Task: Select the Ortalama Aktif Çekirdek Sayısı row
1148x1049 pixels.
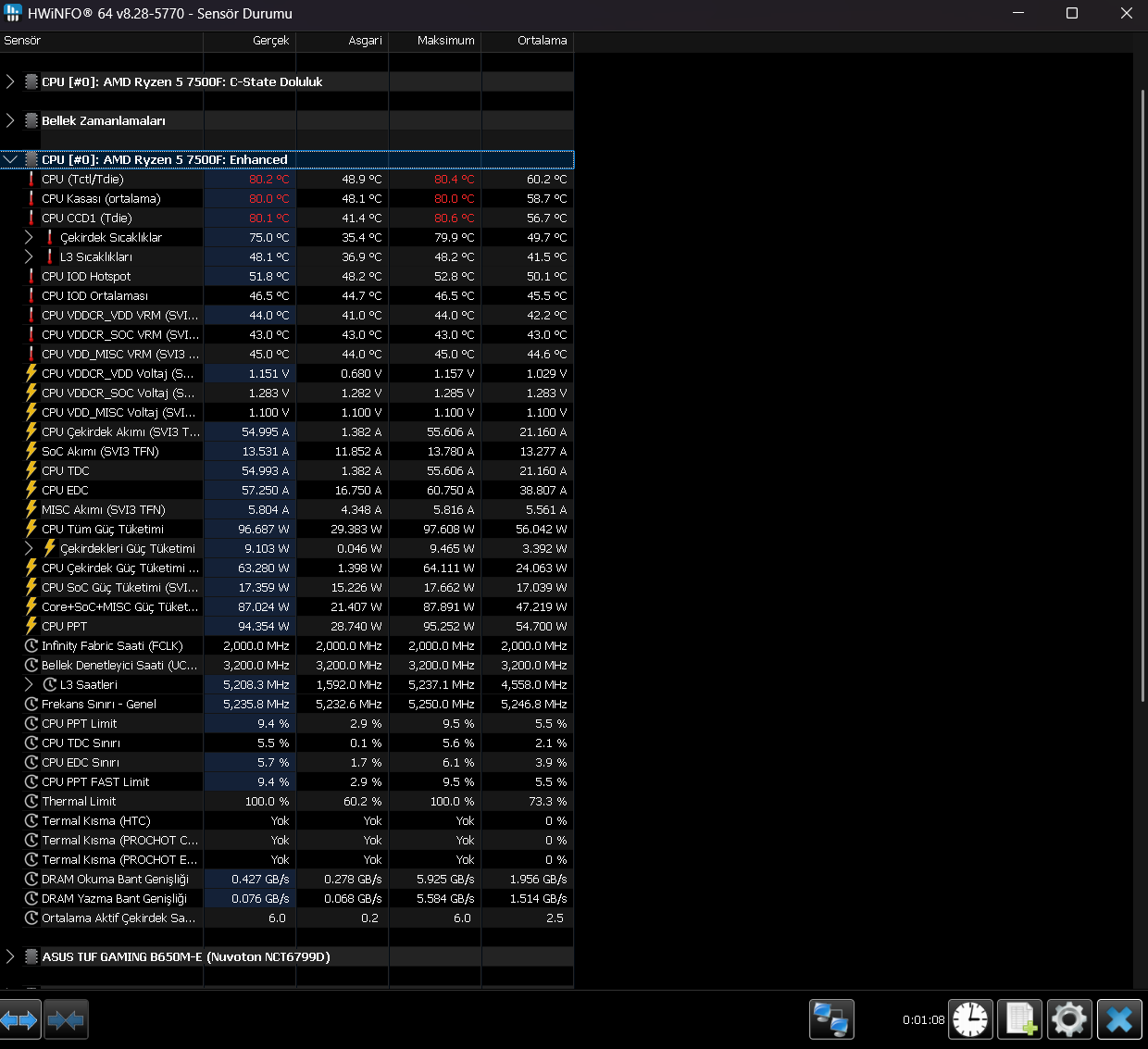Action: click(x=287, y=918)
